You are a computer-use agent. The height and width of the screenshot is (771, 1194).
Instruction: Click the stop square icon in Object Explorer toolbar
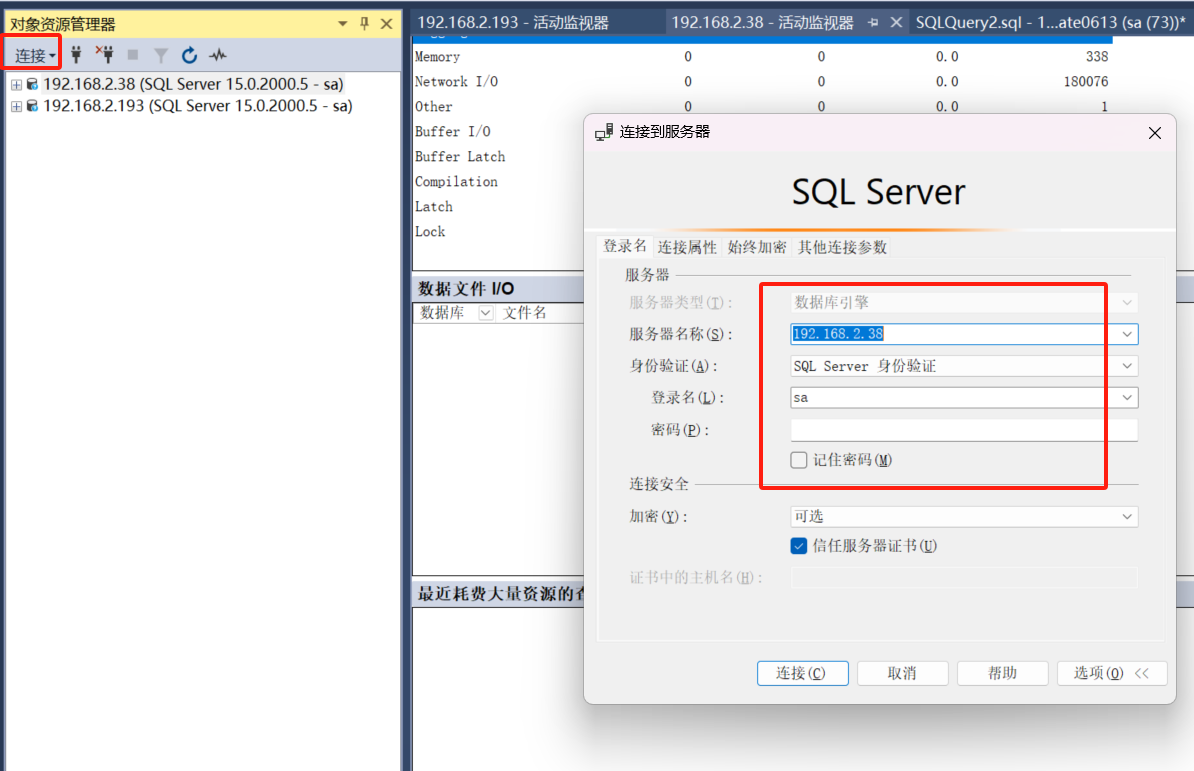132,55
